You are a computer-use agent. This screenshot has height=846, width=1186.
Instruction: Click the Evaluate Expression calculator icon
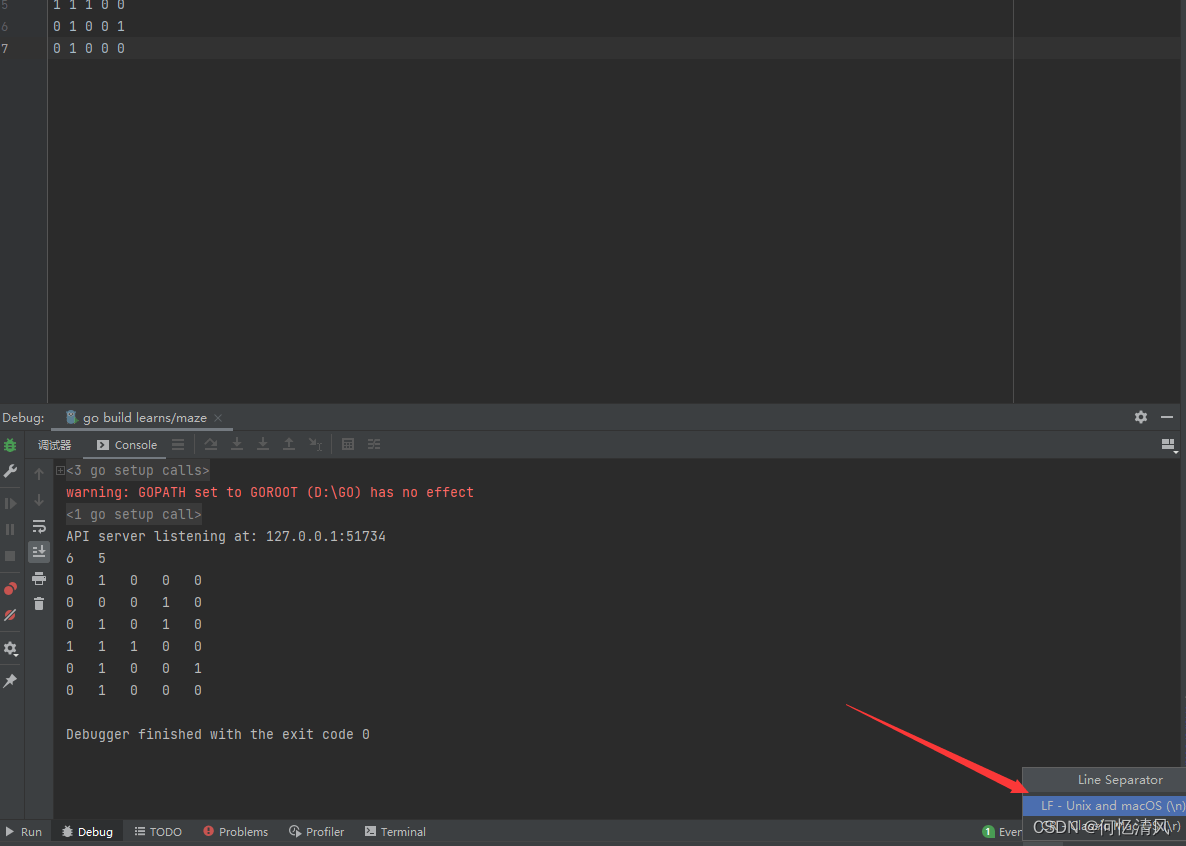348,444
